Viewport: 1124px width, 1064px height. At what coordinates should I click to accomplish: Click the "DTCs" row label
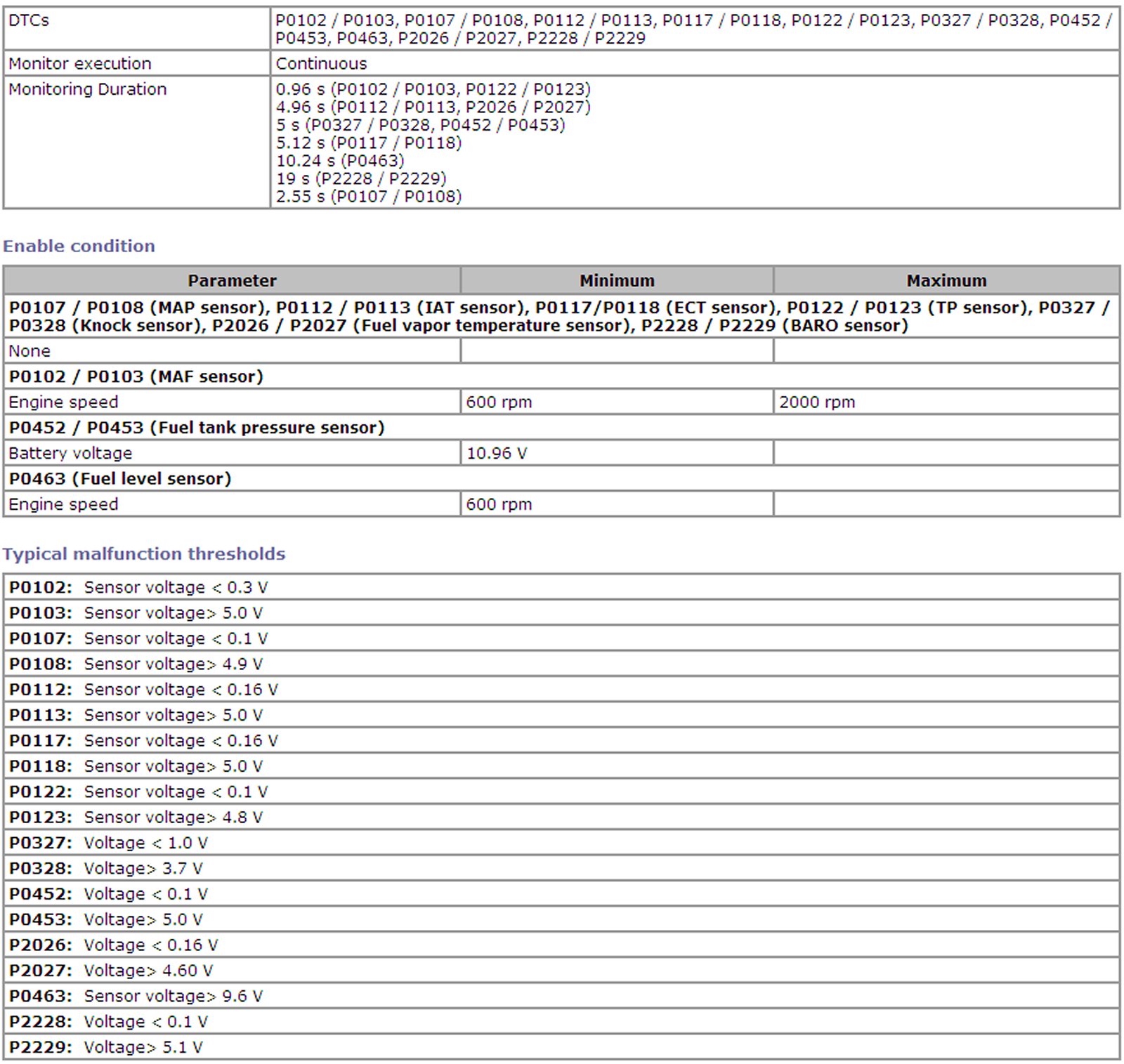pos(29,21)
